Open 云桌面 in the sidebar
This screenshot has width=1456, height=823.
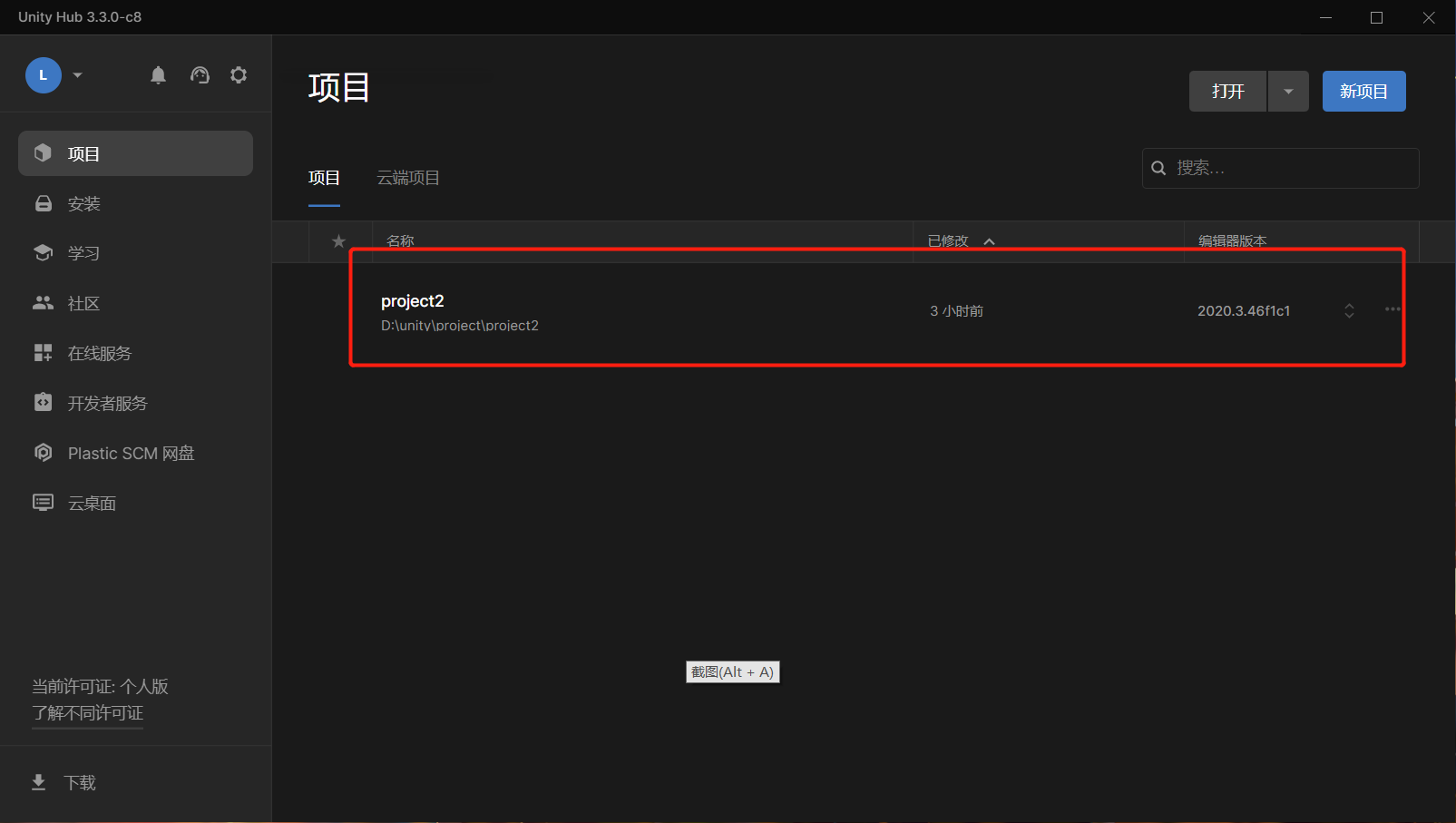tap(135, 503)
